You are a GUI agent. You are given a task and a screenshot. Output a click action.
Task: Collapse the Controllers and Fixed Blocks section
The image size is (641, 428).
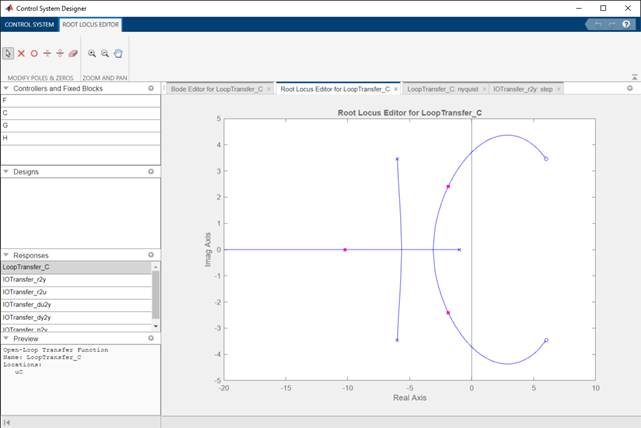pyautogui.click(x=6, y=88)
